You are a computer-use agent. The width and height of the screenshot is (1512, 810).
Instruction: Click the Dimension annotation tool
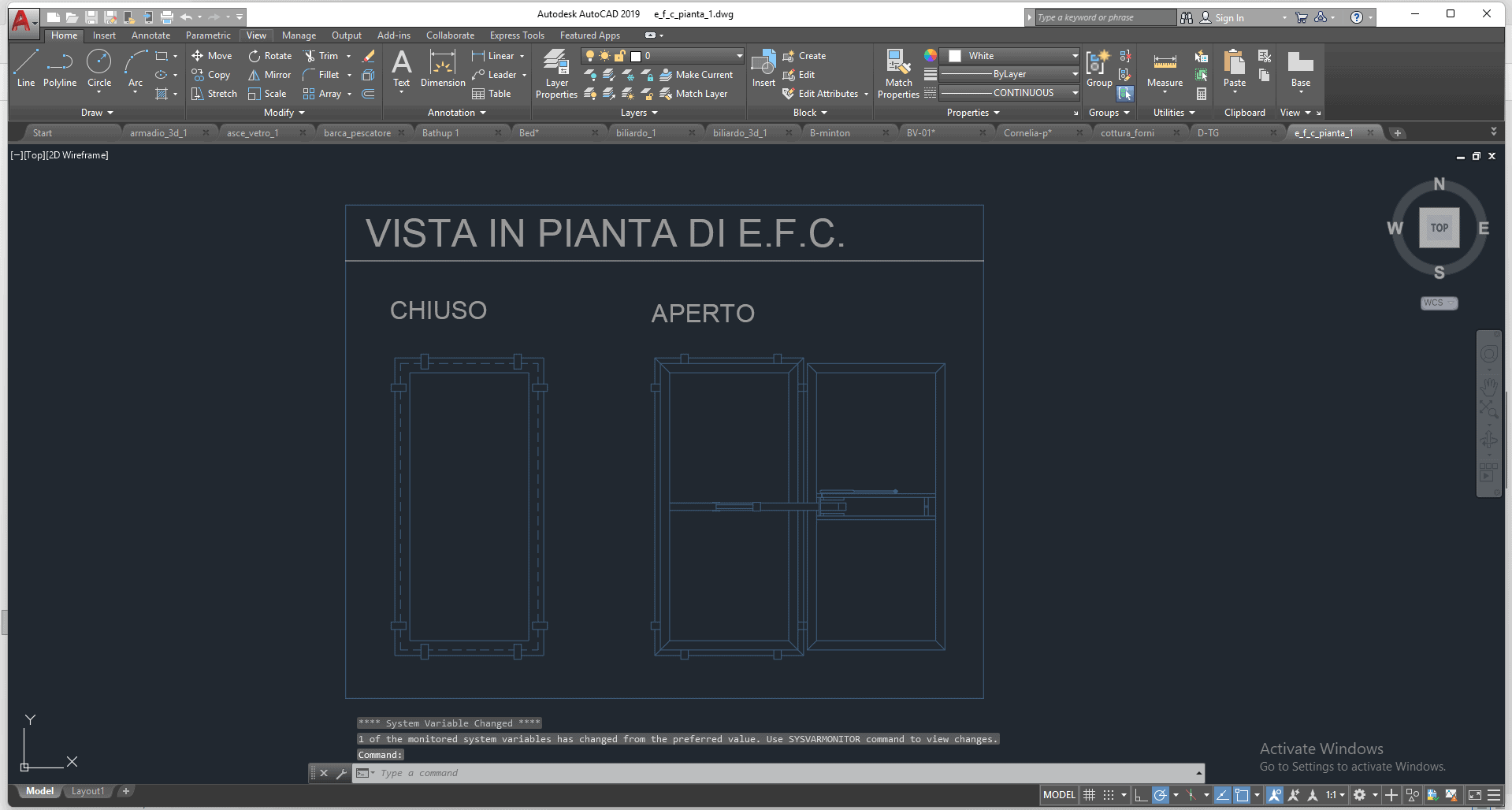(443, 68)
